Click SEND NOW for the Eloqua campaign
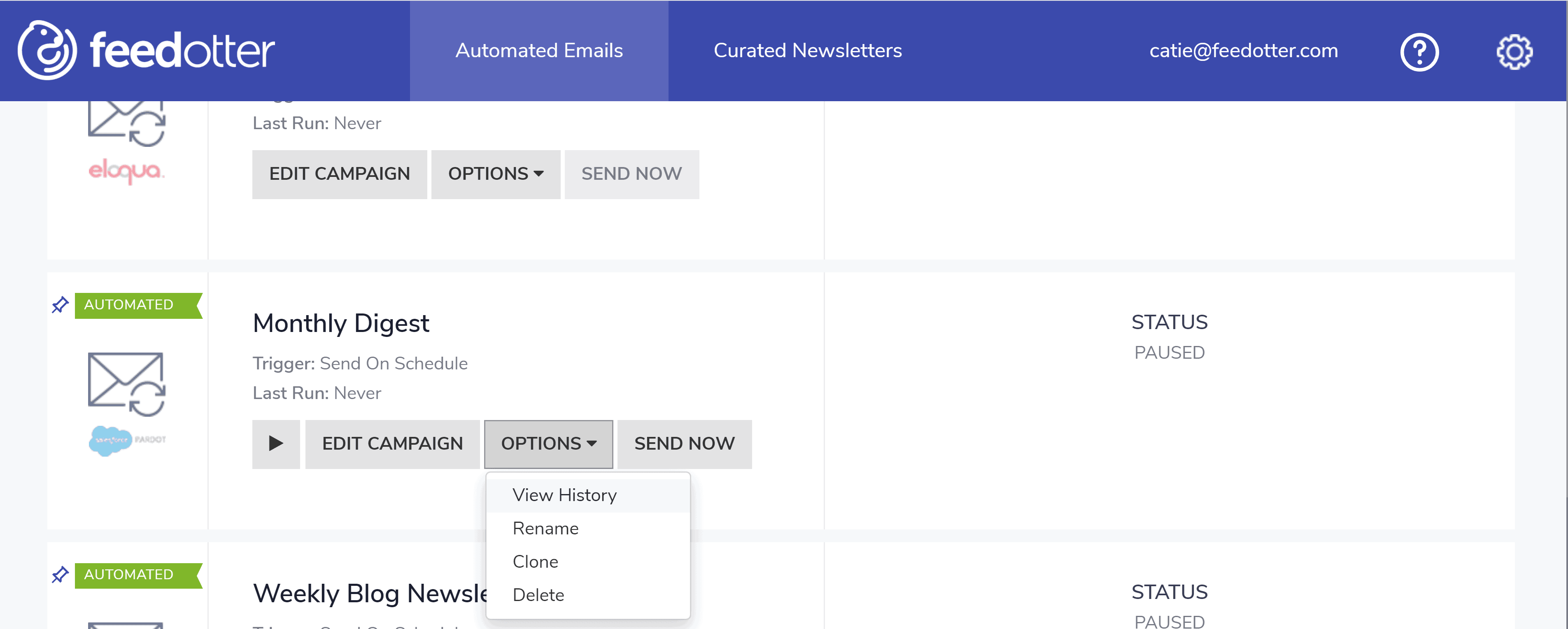This screenshot has height=629, width=1568. (631, 174)
